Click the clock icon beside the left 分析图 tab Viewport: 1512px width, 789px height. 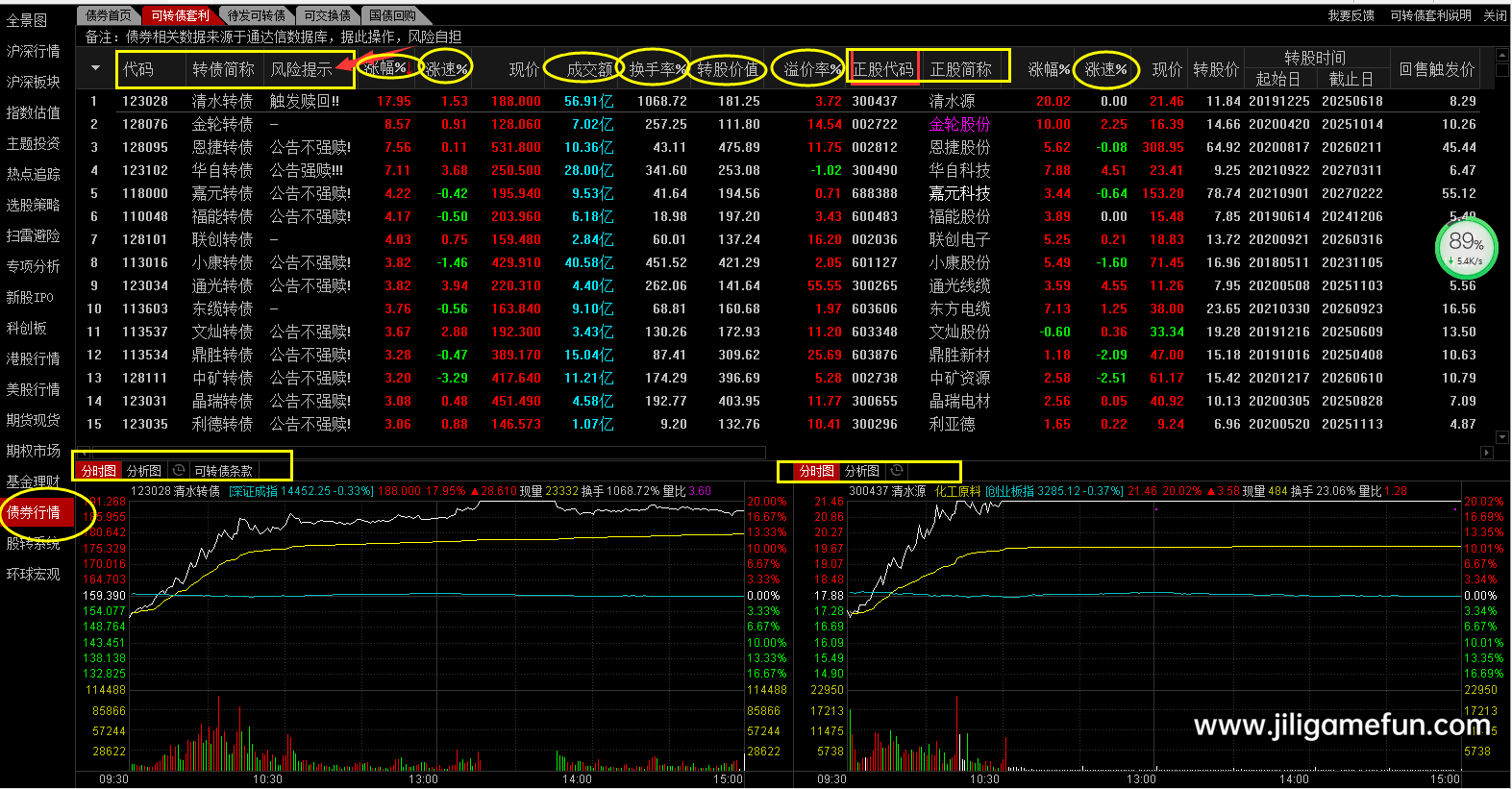pyautogui.click(x=178, y=471)
